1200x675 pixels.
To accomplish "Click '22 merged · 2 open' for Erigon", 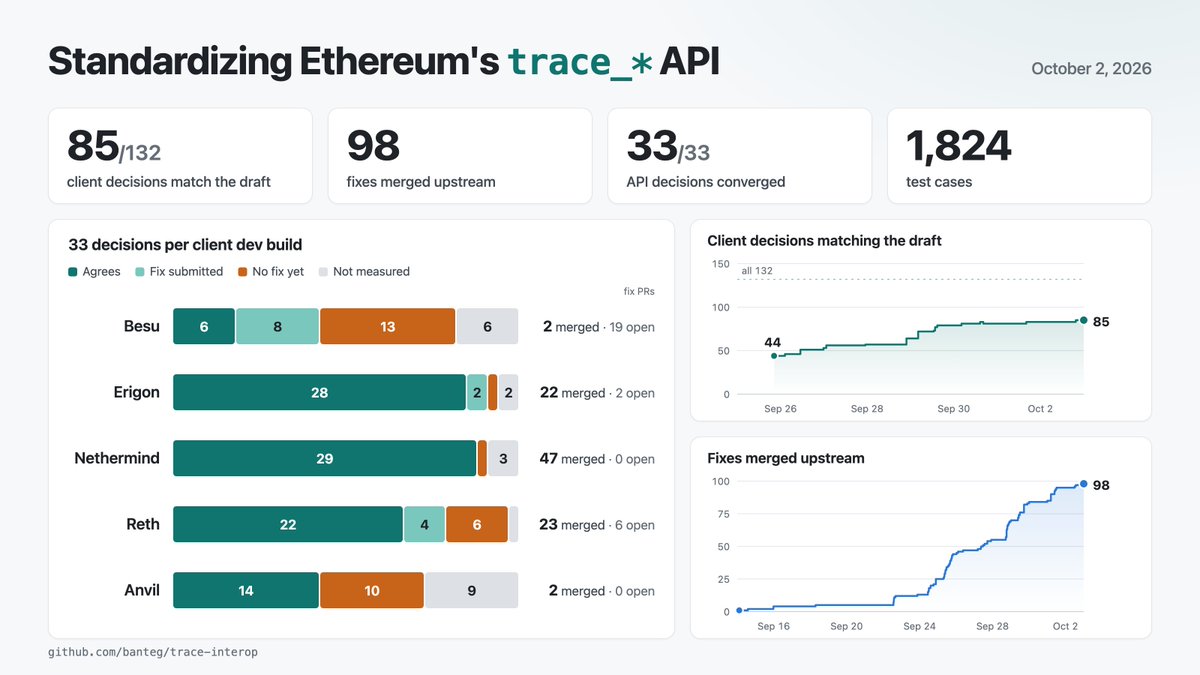I will (597, 392).
